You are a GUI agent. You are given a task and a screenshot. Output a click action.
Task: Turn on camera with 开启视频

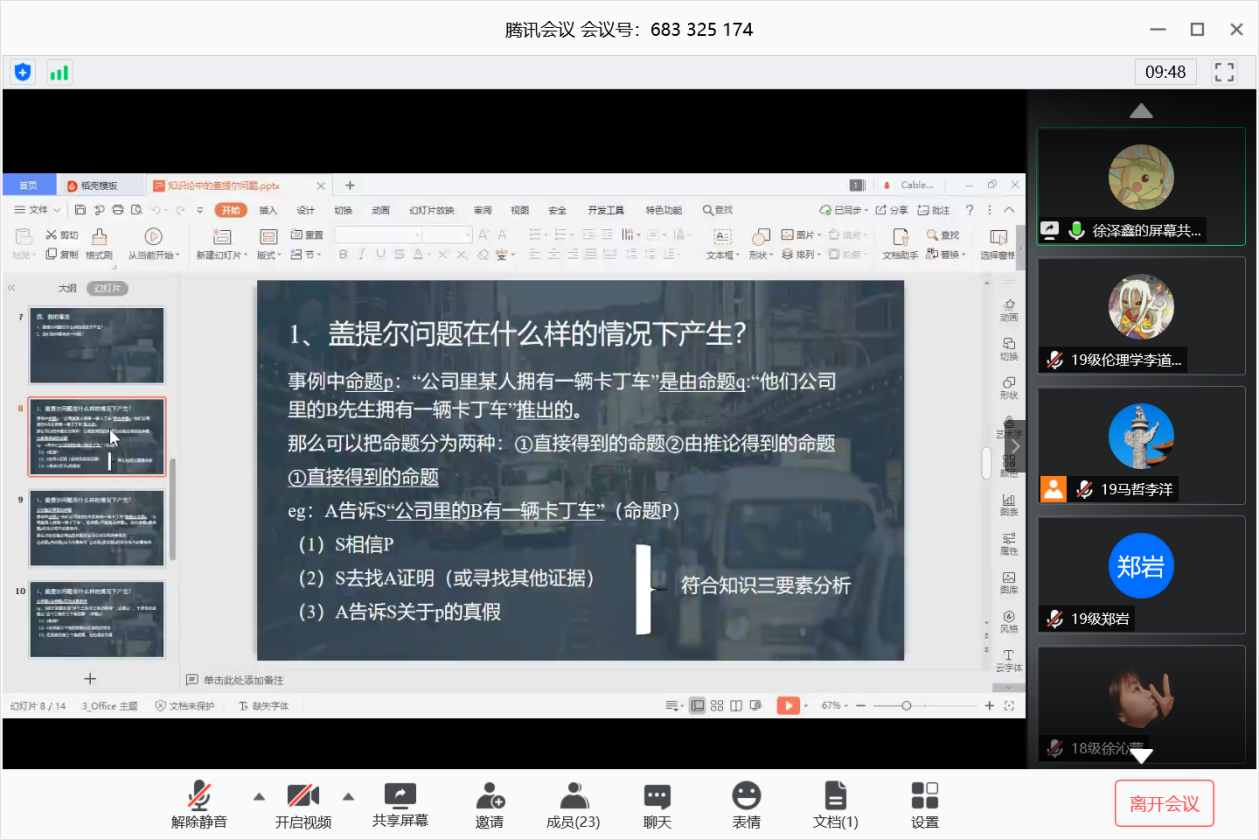click(303, 805)
